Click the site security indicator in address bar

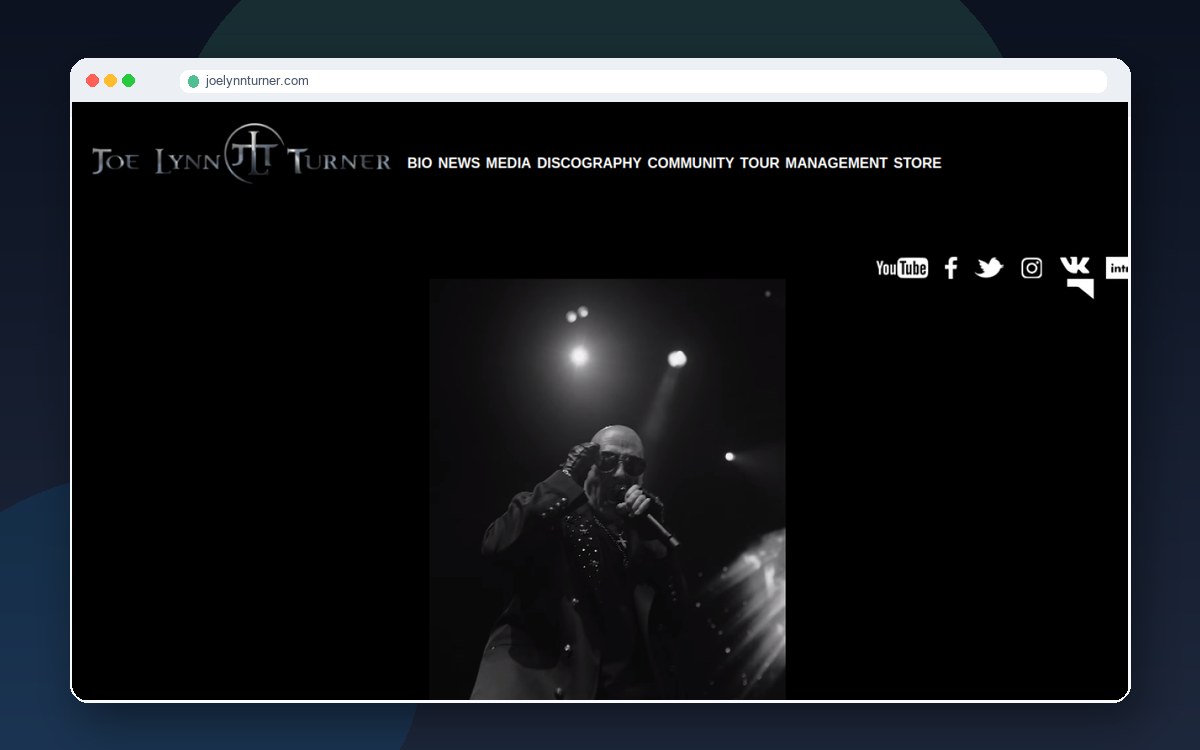tap(194, 81)
